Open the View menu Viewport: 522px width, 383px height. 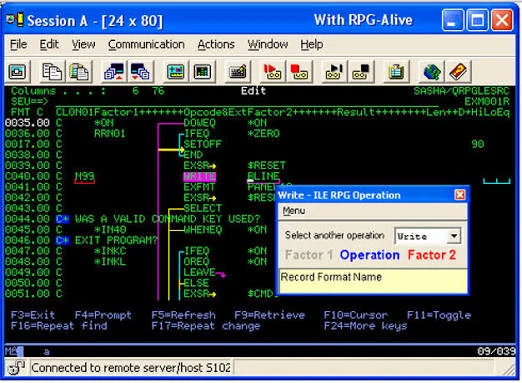click(83, 44)
